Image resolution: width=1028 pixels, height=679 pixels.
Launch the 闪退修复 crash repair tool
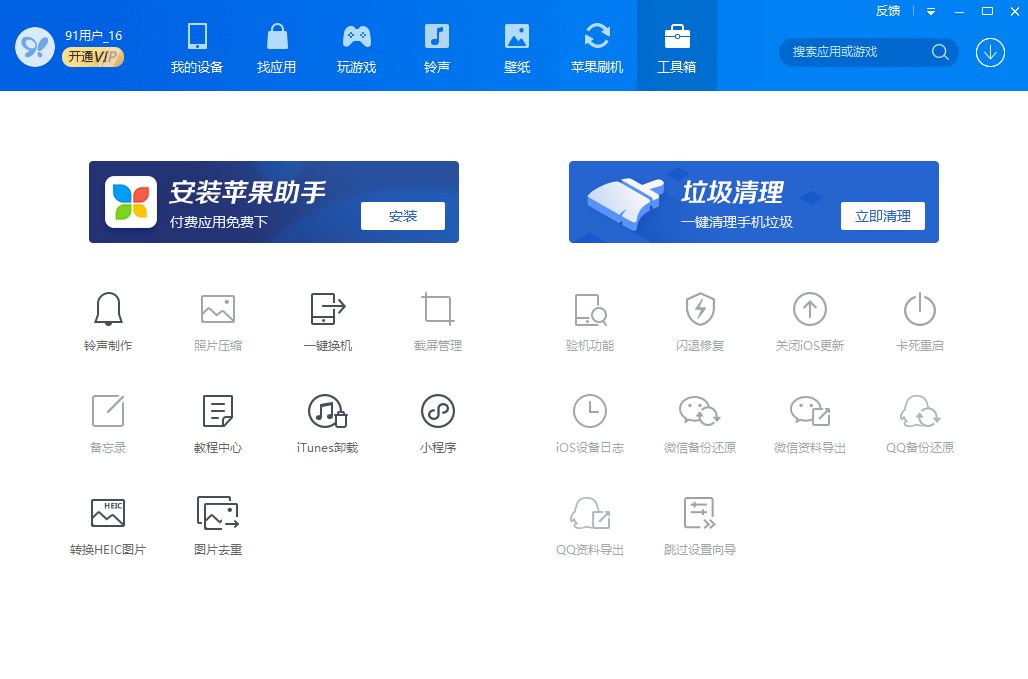700,321
